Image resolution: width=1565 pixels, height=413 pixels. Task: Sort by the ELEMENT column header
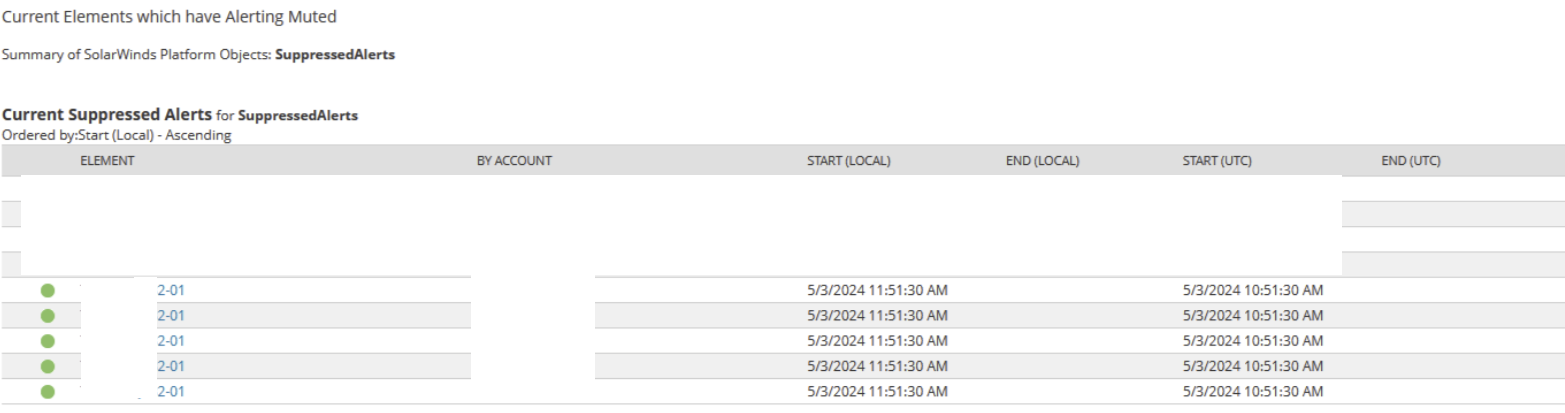tap(107, 161)
